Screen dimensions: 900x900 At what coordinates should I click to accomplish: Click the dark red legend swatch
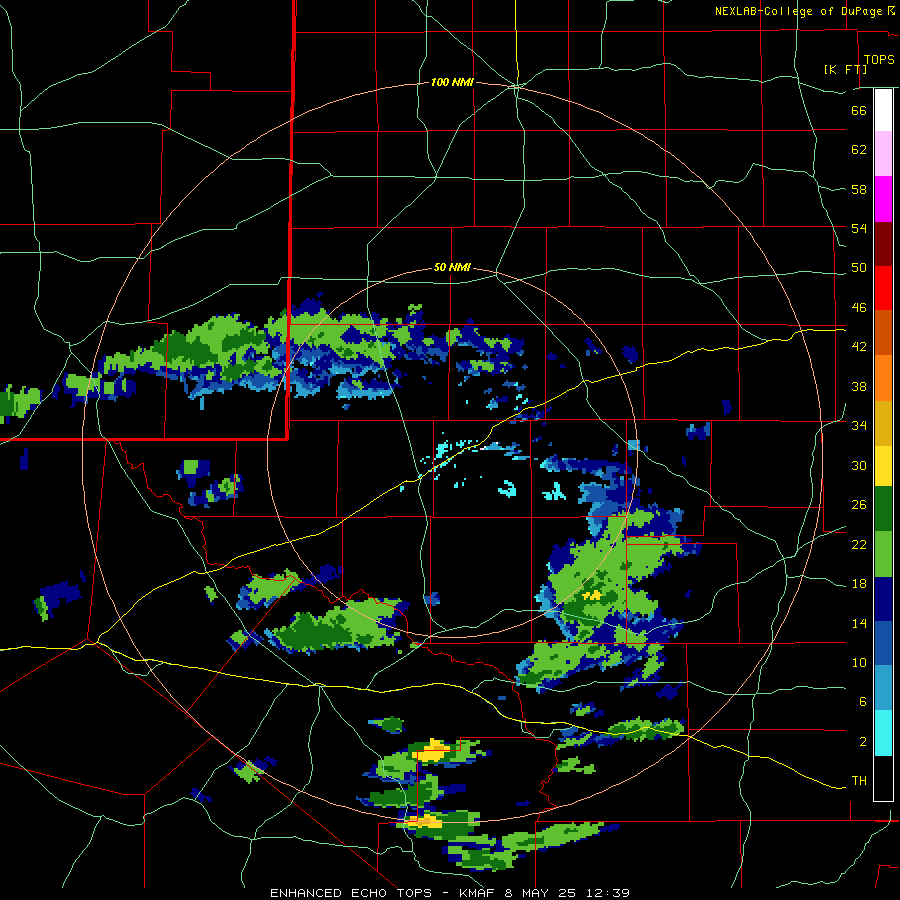tap(883, 244)
